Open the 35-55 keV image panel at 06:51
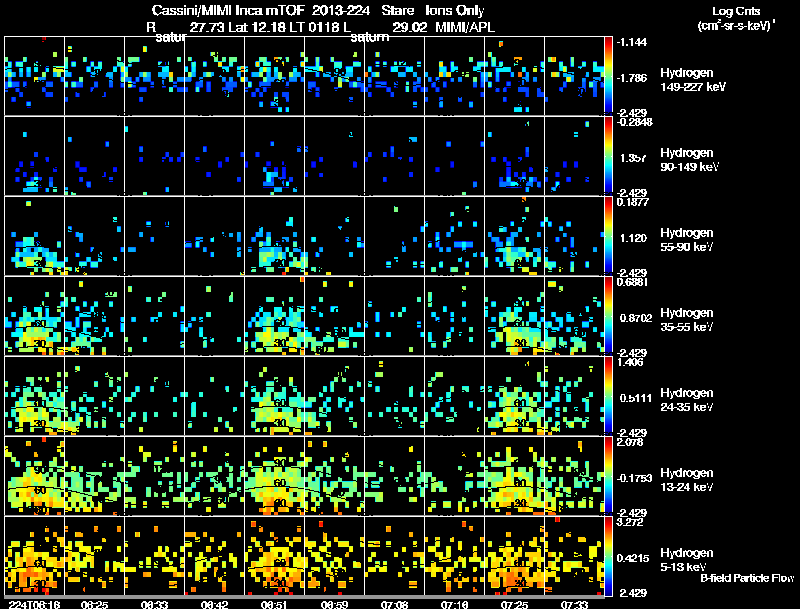Screen dimensions: 800x609 (x=274, y=316)
